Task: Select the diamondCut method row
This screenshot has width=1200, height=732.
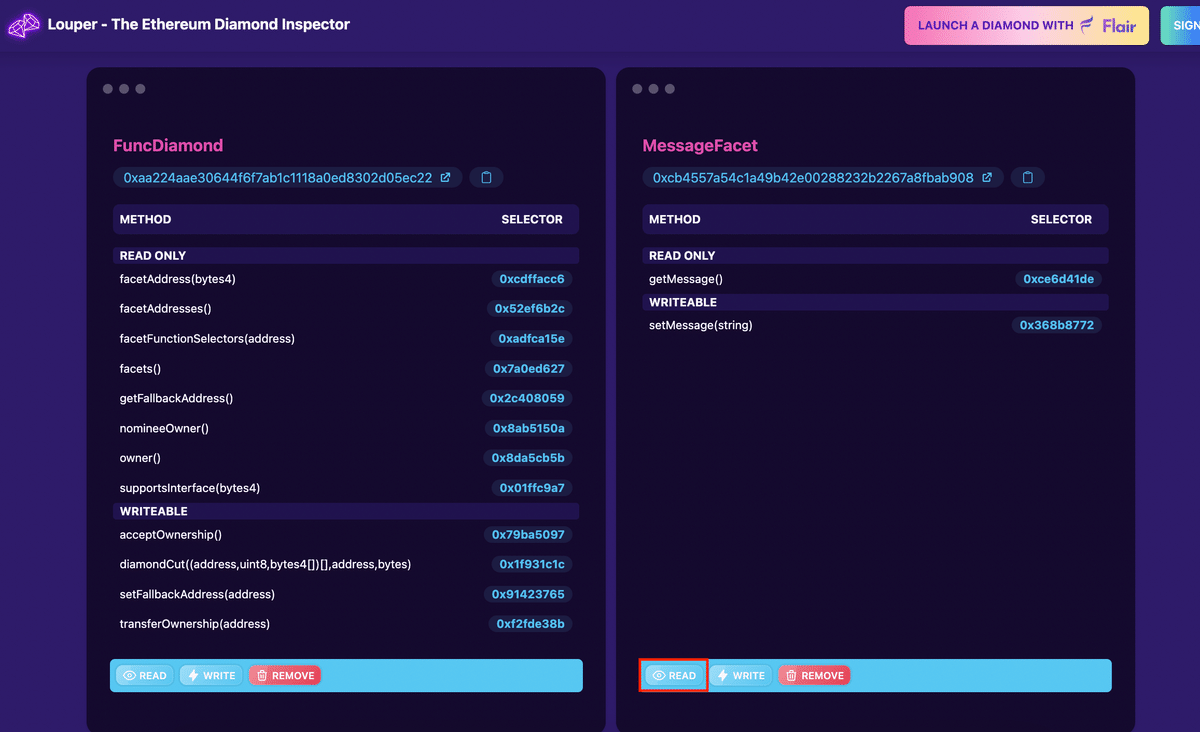Action: (x=346, y=564)
